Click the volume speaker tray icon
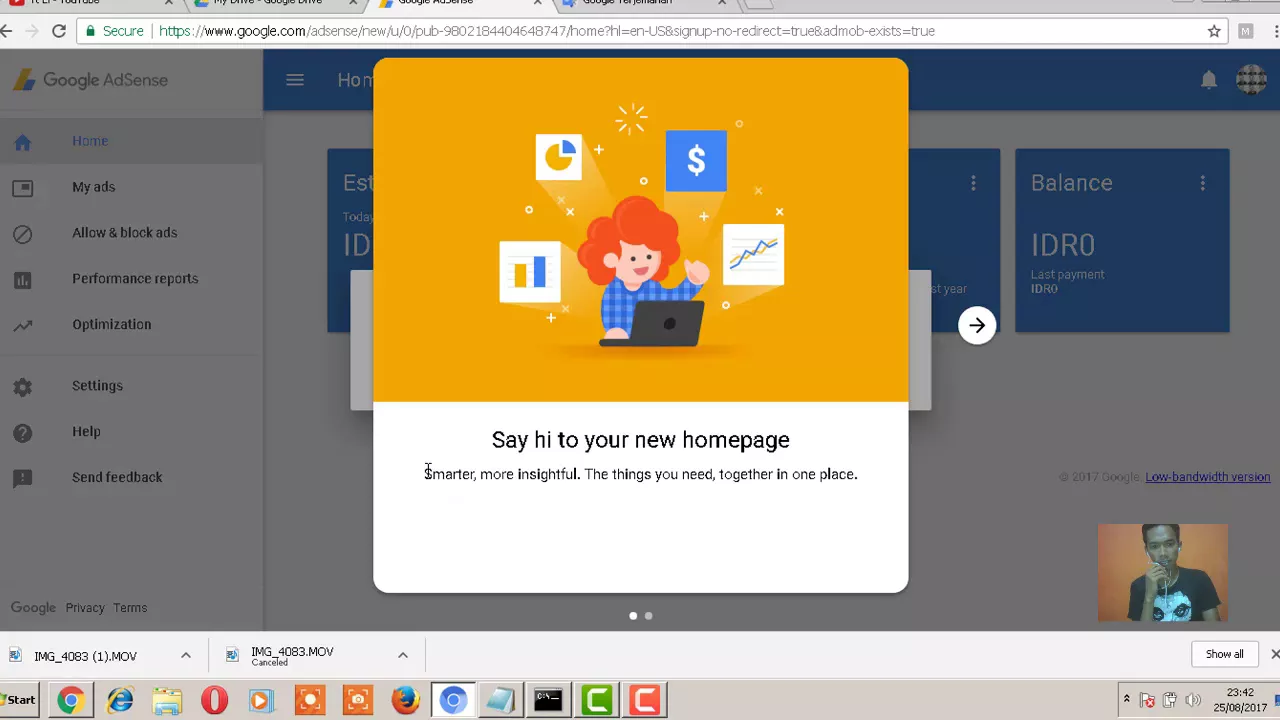Viewport: 1280px width, 720px height. (1193, 700)
